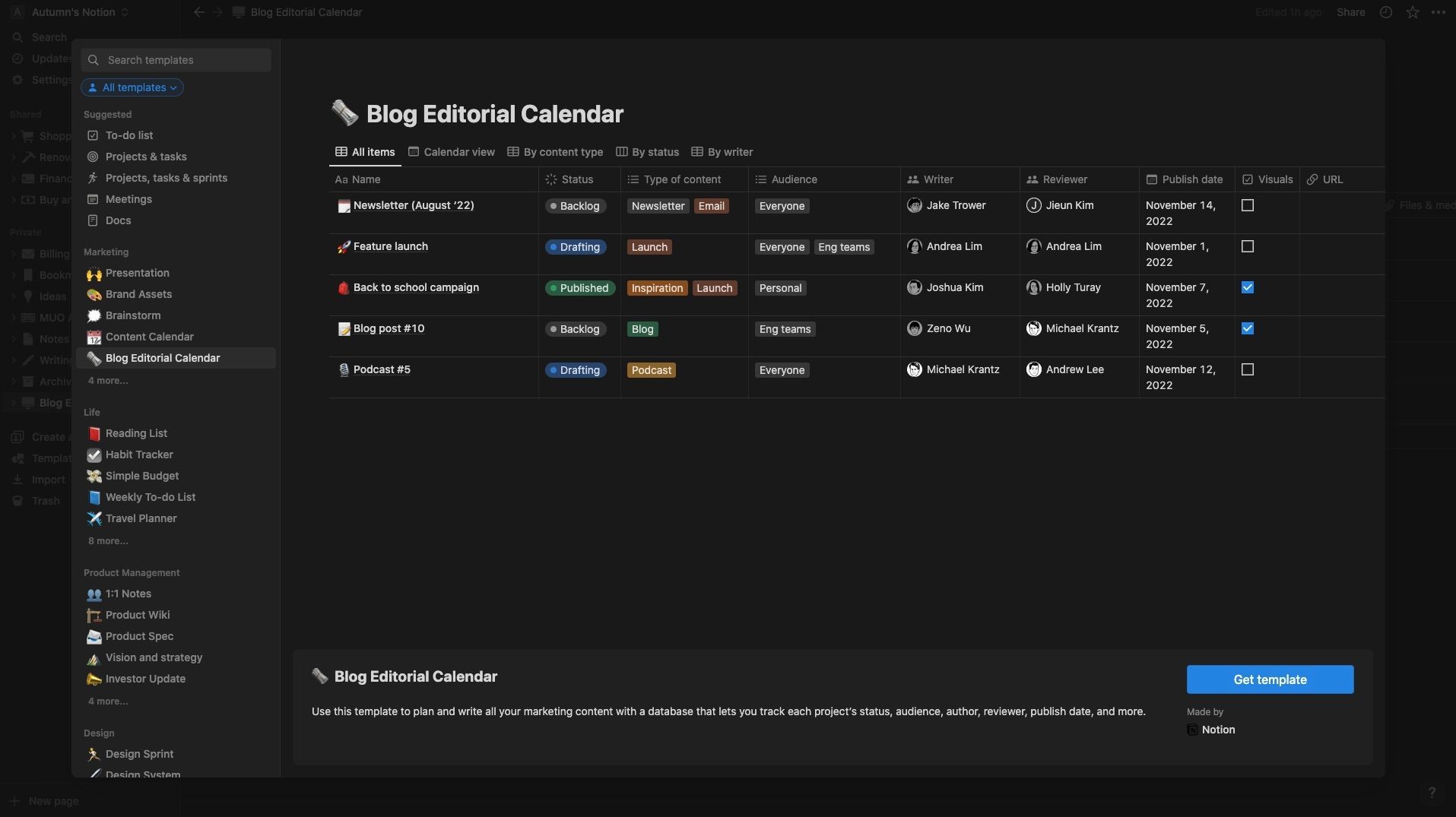Viewport: 1456px width, 817px height.
Task: Open the Status column header menu
Action: coord(579,179)
